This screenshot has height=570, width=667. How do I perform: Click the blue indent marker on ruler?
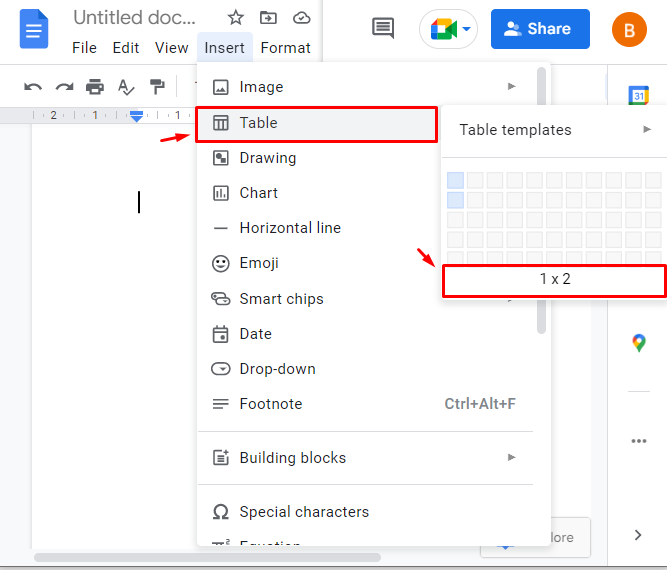tap(137, 116)
